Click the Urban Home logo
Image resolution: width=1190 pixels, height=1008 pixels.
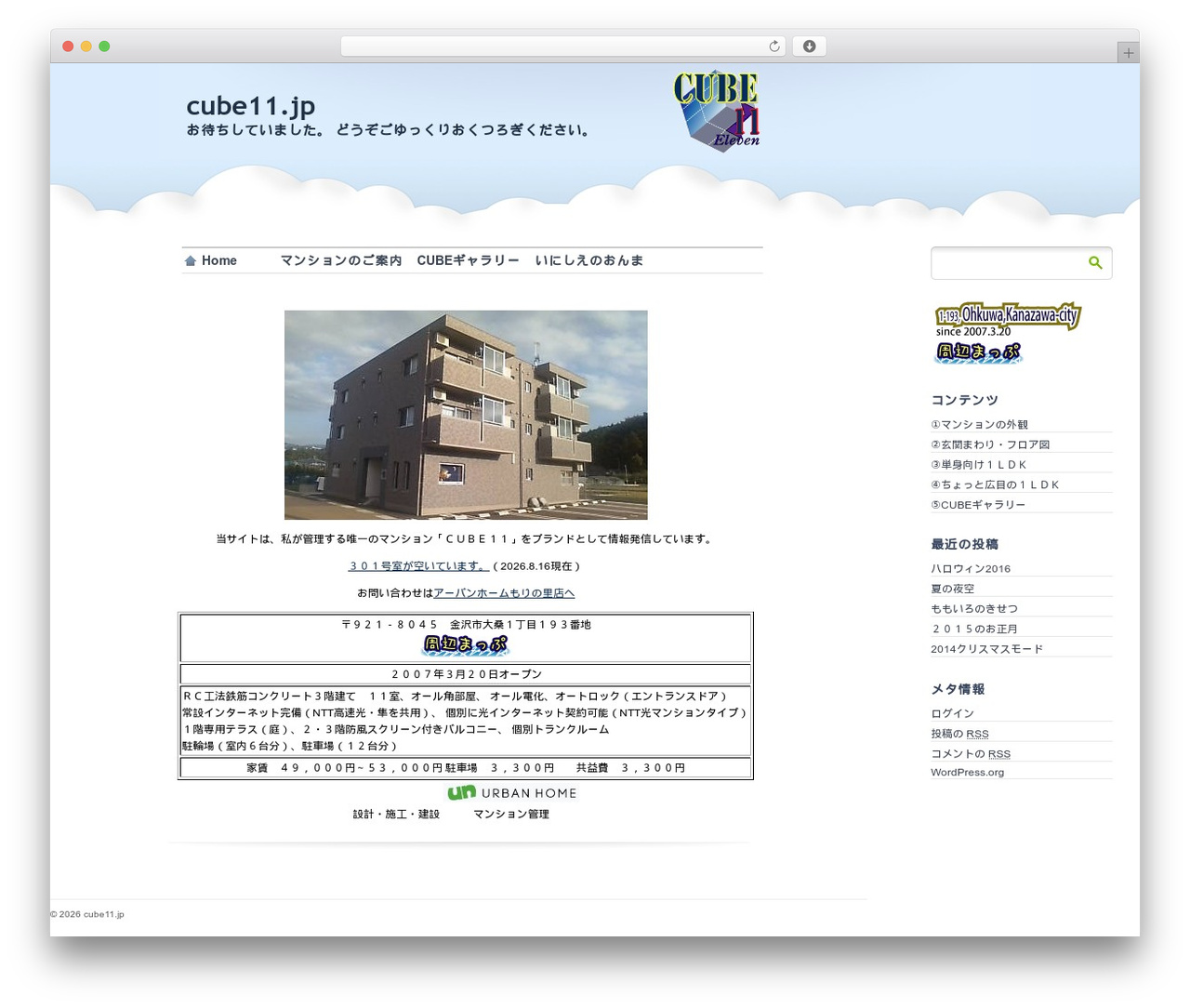click(512, 793)
